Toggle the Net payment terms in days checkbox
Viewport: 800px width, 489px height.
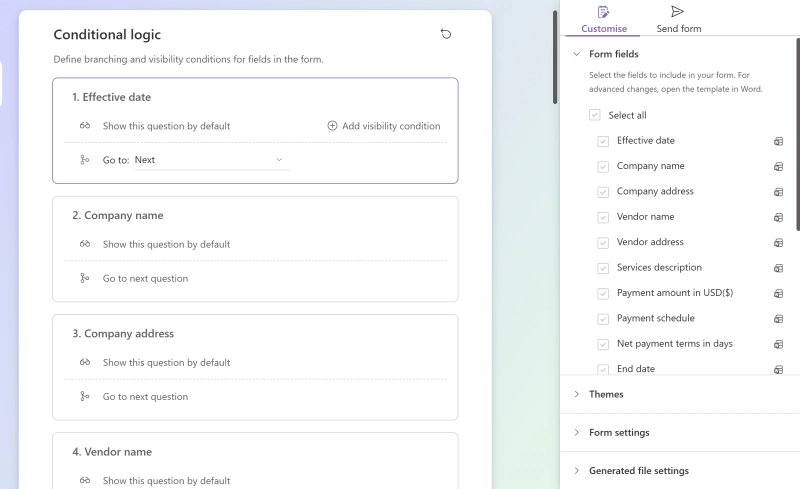(x=603, y=344)
